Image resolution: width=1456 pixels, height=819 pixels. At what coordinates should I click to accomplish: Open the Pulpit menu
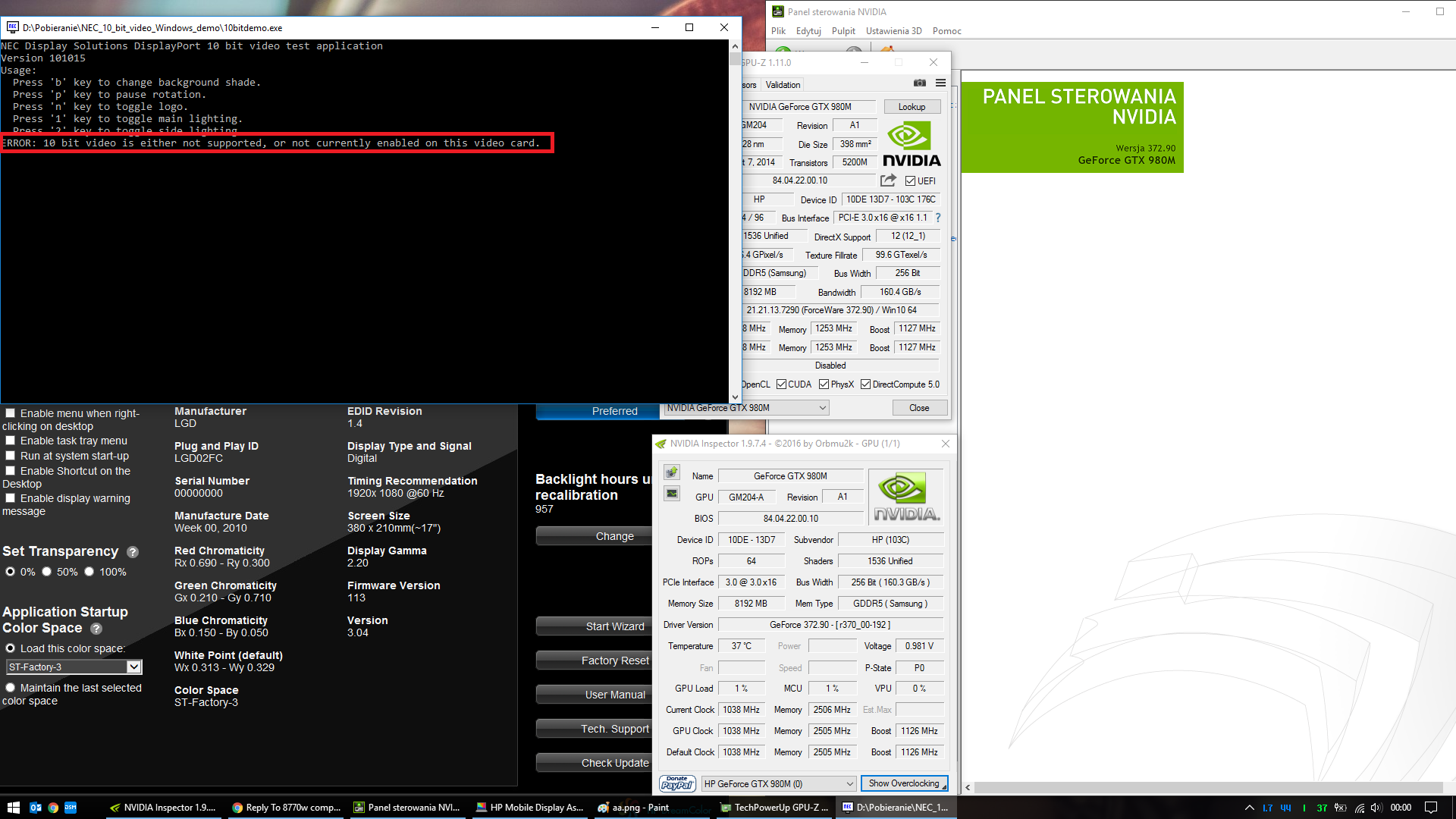pos(843,31)
